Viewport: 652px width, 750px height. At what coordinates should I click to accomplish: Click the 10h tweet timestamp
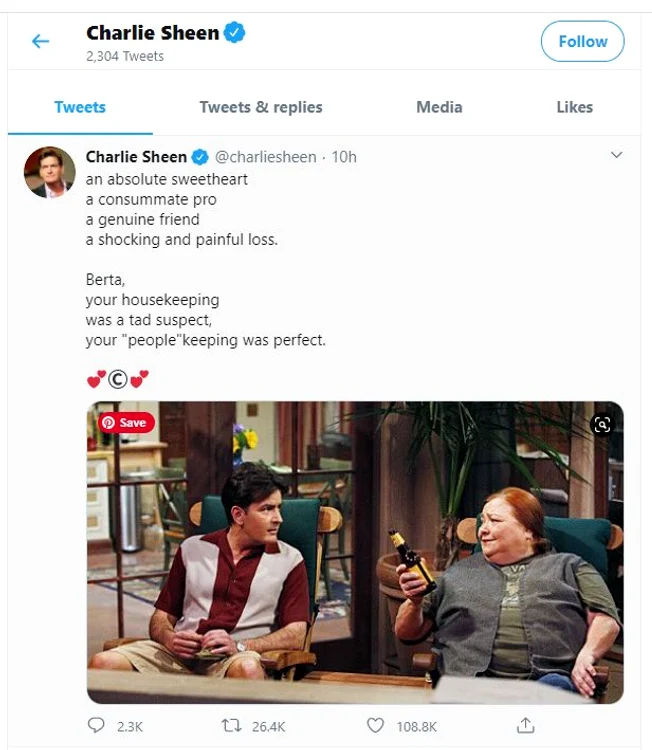pos(344,157)
